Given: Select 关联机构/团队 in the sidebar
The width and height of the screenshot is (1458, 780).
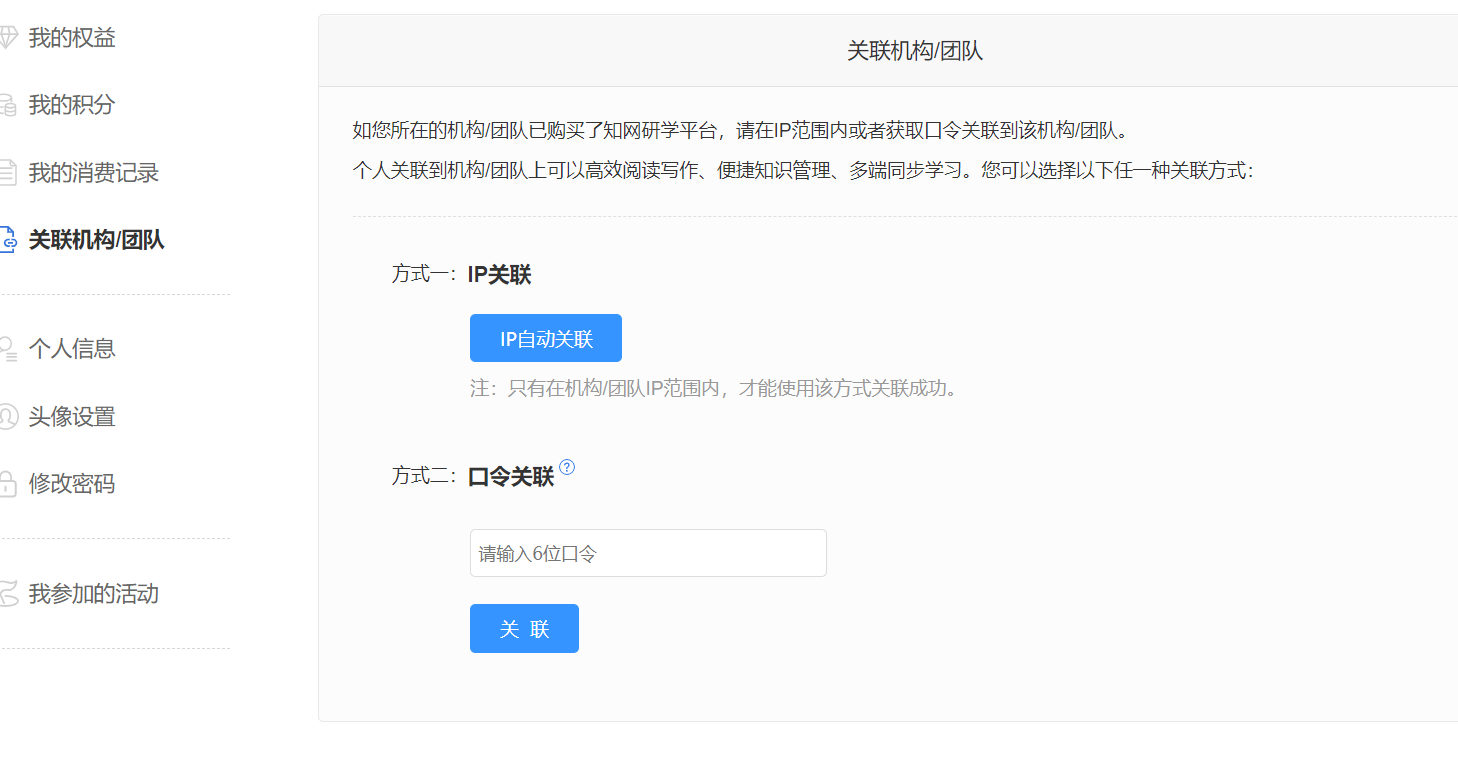Looking at the screenshot, I should coord(96,240).
